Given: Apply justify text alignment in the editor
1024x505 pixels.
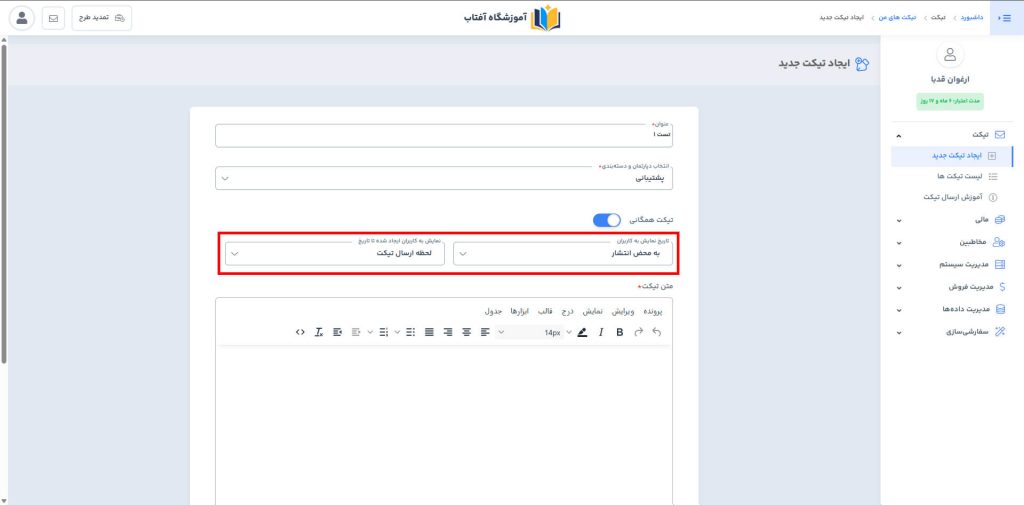Looking at the screenshot, I should (430, 332).
